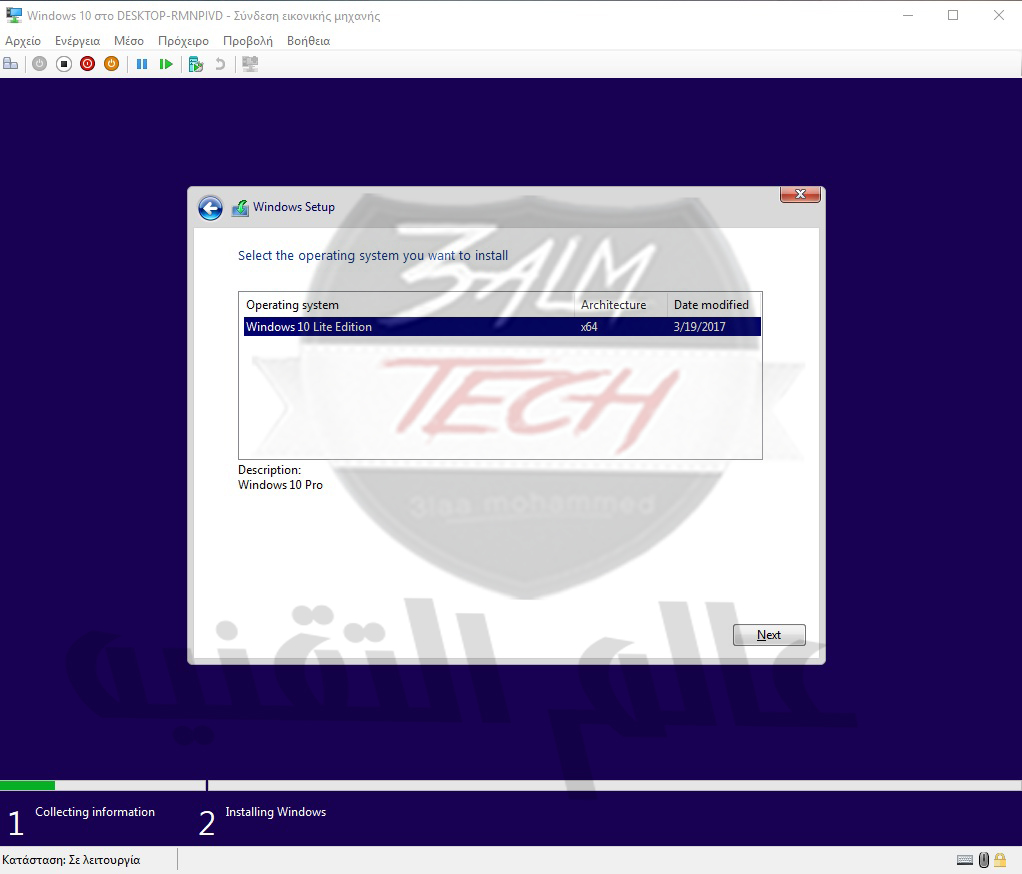1022x874 pixels.
Task: Click the Windows Setup title icon
Action: click(241, 208)
